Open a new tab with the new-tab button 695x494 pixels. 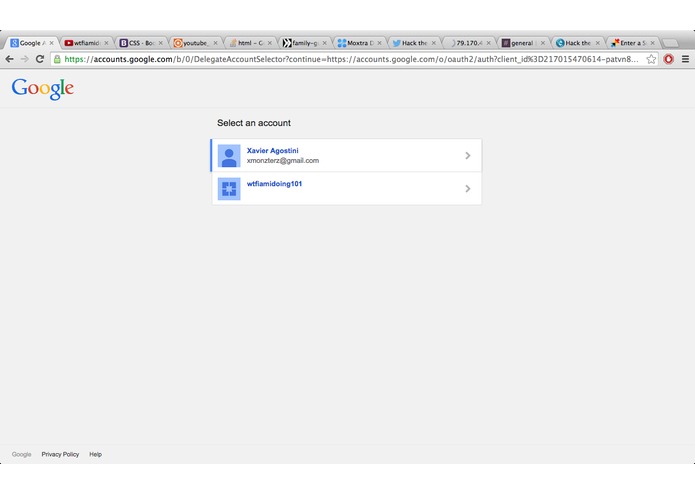coord(670,43)
